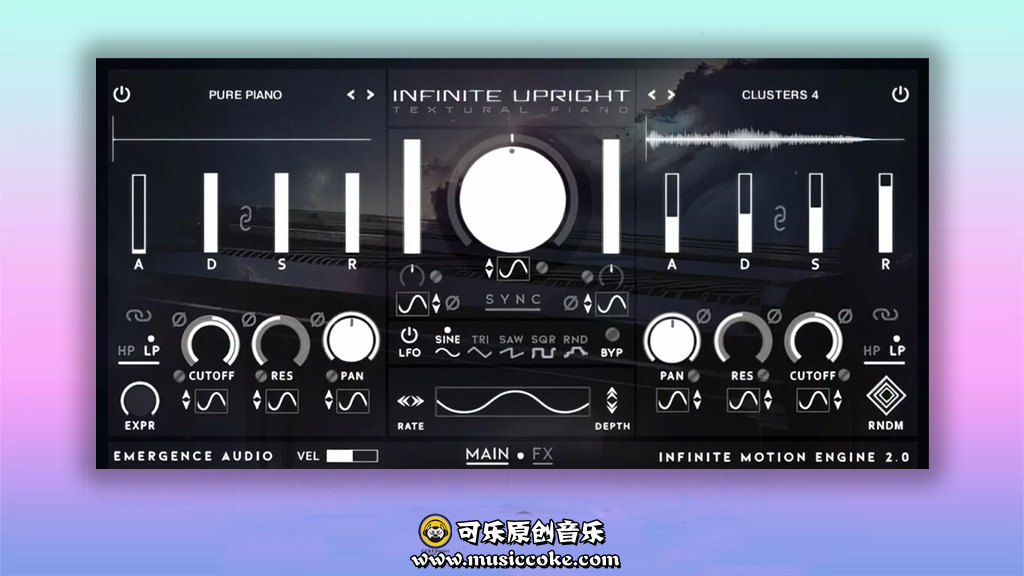Click the CLUSTERS 4 preset name
1024x576 pixels.
780,95
